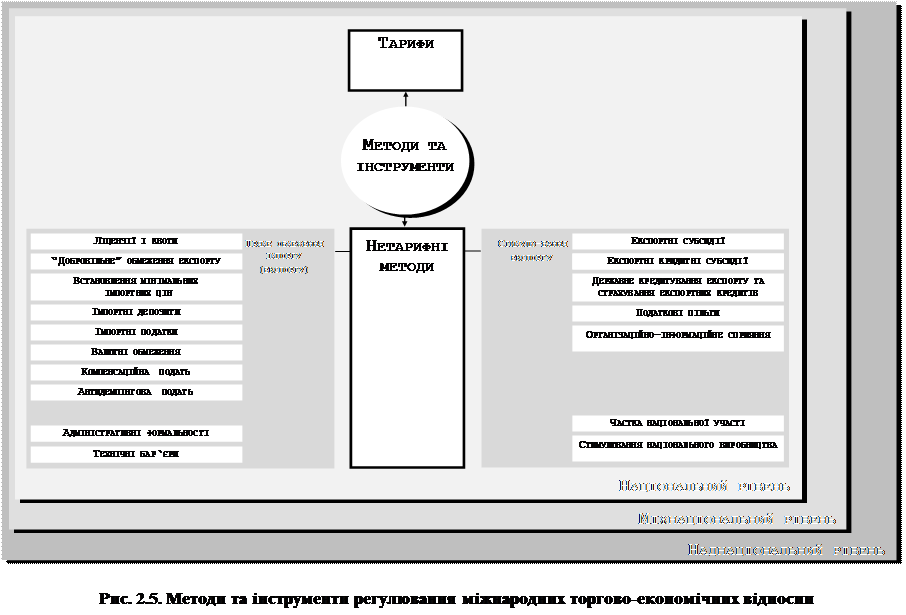The height and width of the screenshot is (615, 906).
Task: Click the '"Добровільне" обмеження експорту' item
Action: (x=136, y=261)
